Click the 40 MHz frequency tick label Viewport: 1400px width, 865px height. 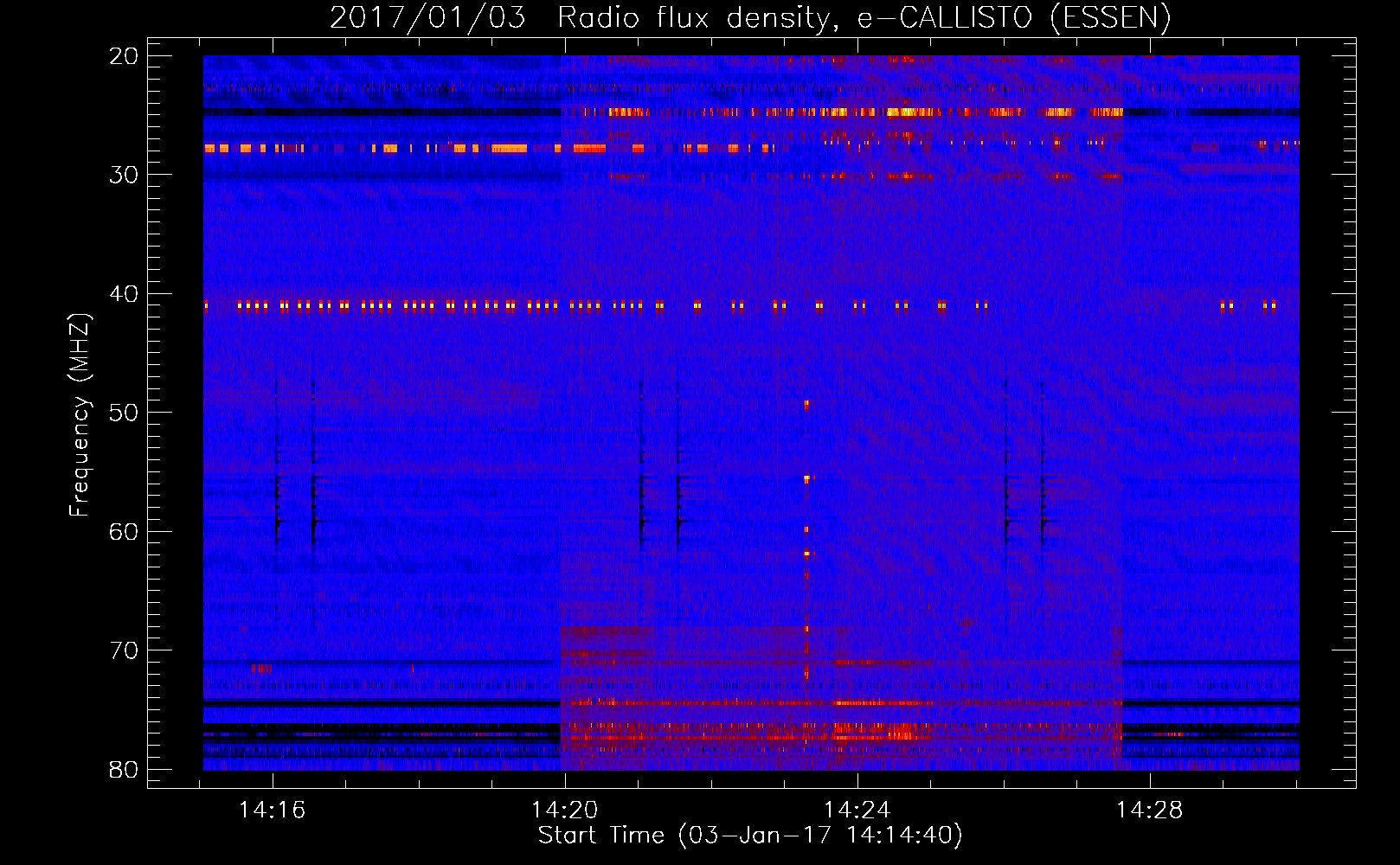pyautogui.click(x=124, y=294)
